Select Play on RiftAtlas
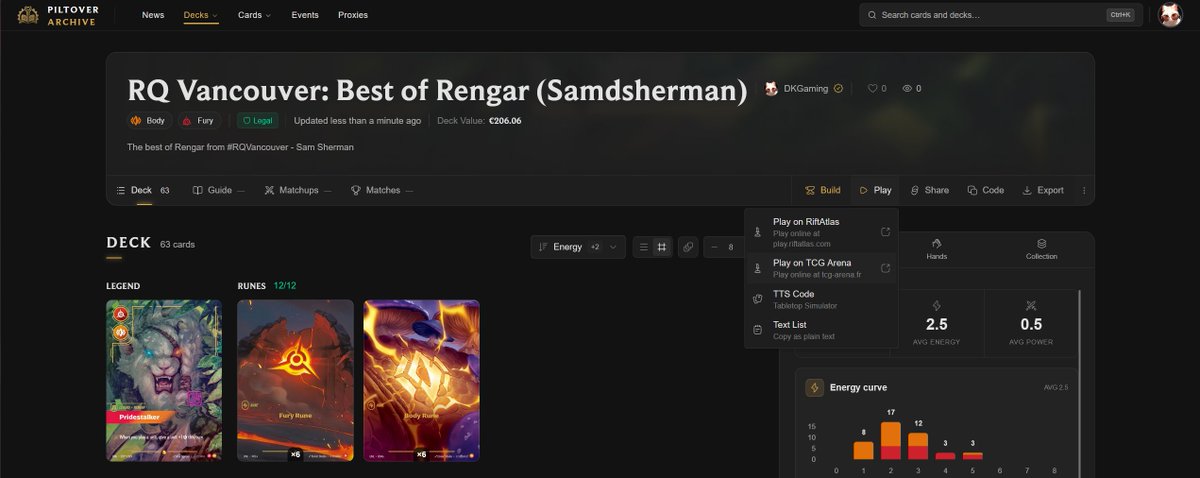This screenshot has height=478, width=1200. [821, 232]
